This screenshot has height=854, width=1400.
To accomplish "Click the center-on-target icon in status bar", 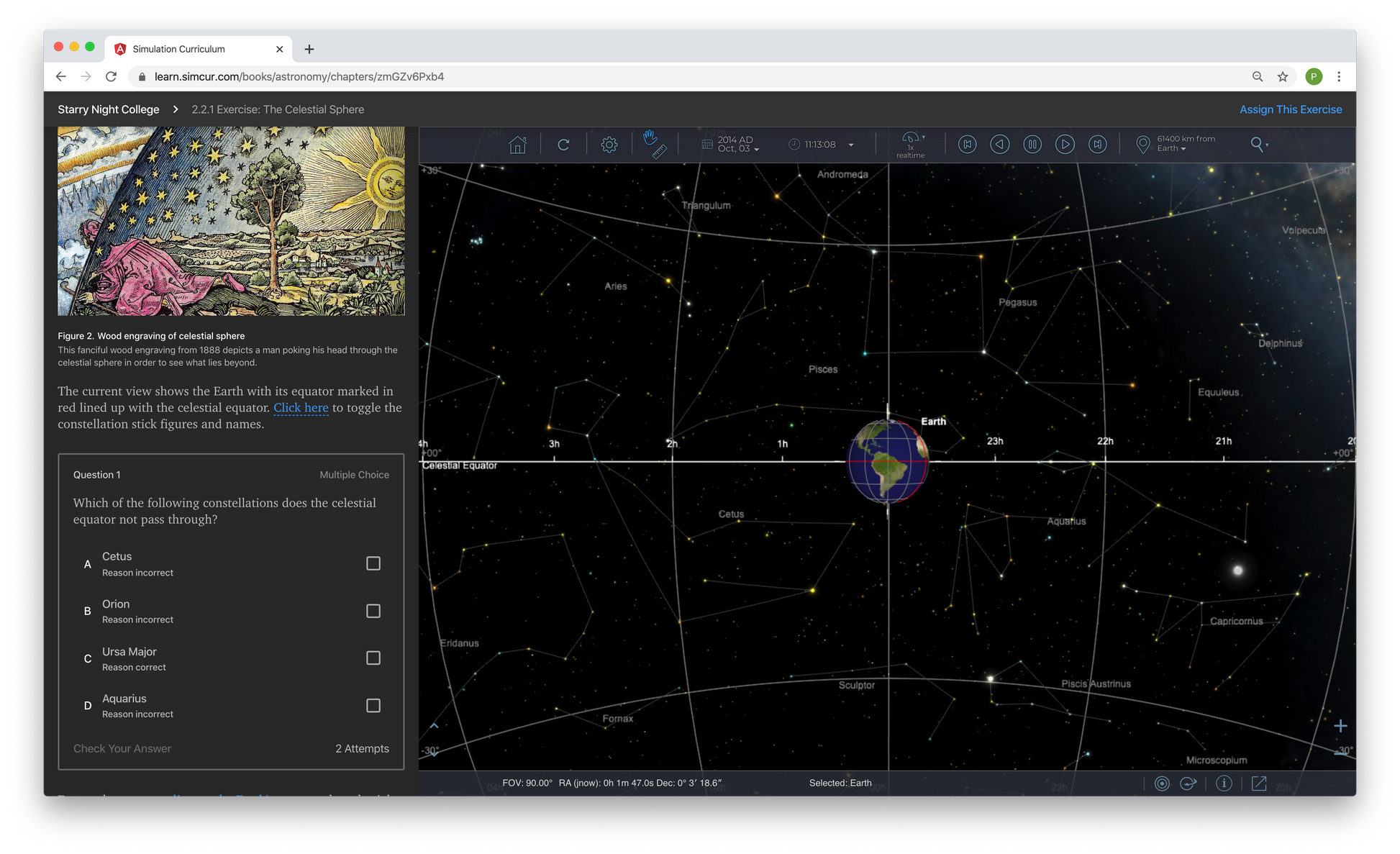I will [1162, 783].
